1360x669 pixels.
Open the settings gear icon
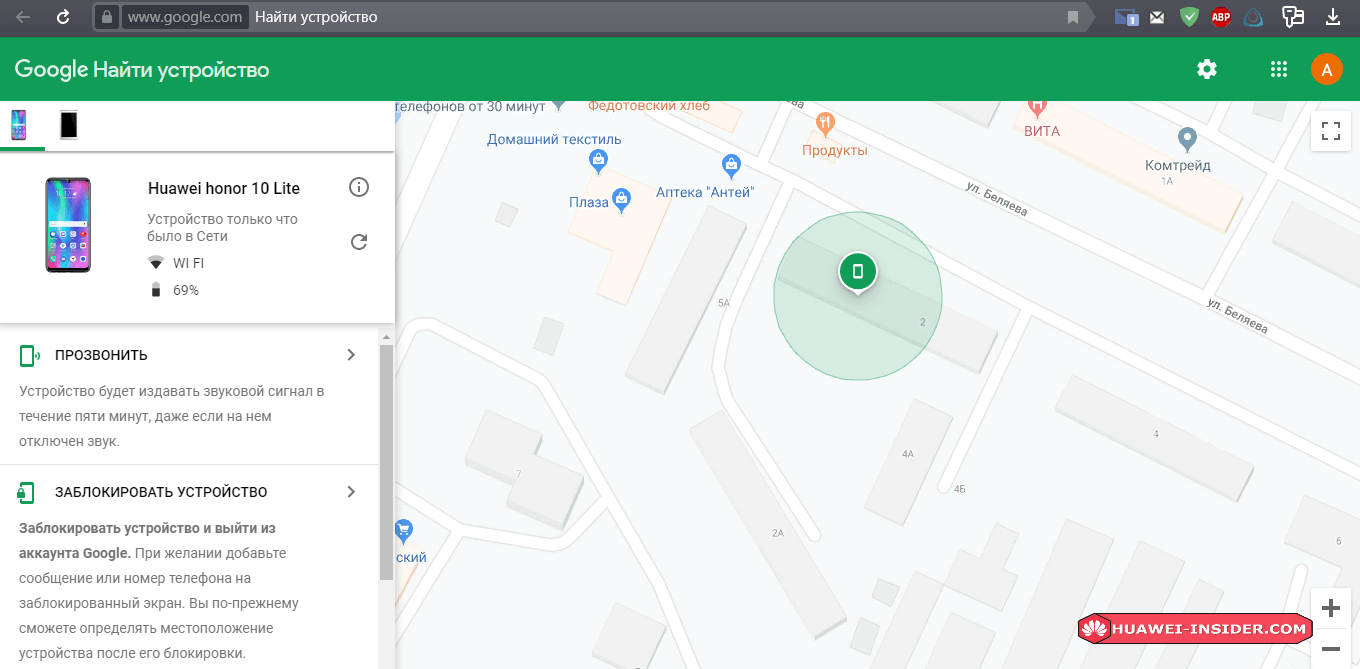click(x=1207, y=69)
